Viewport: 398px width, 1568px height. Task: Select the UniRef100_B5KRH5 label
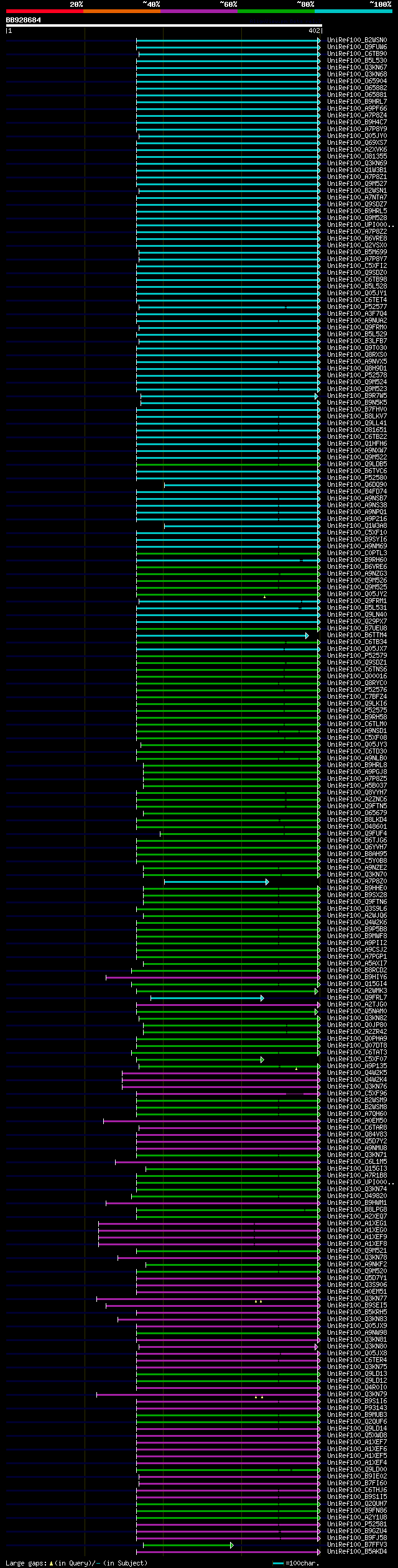pos(357,1312)
